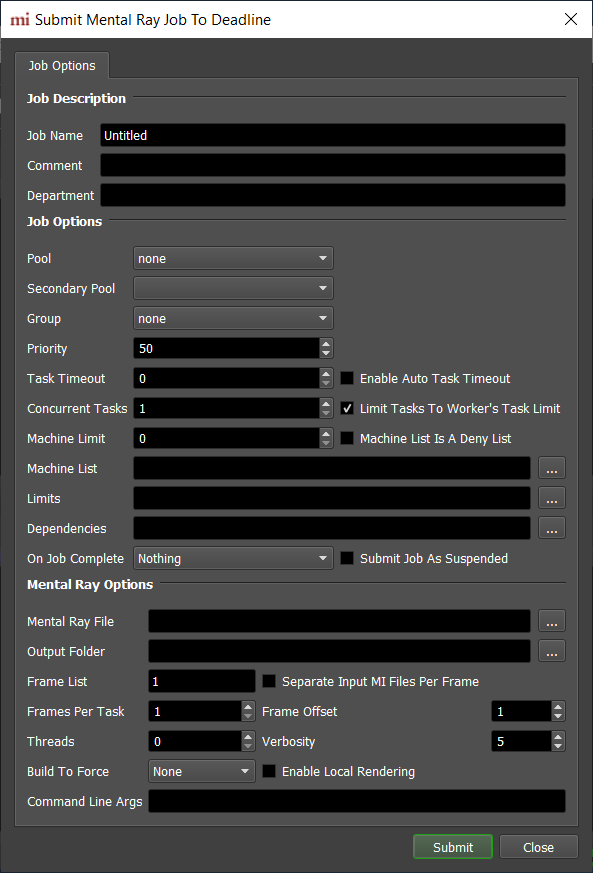This screenshot has width=593, height=873.
Task: Increase Verbosity with the up arrow
Action: (x=558, y=737)
